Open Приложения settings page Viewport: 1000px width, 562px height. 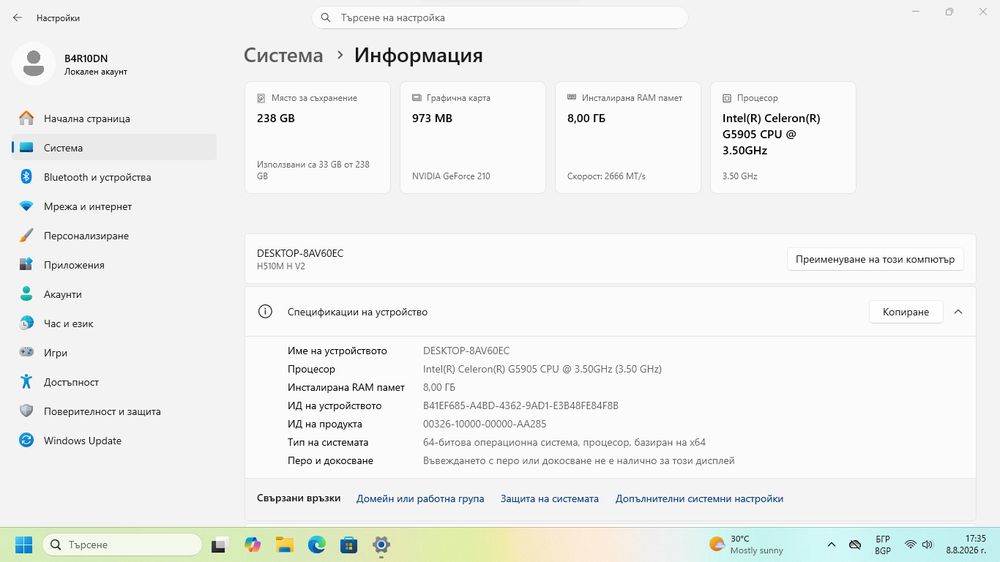click(114, 265)
